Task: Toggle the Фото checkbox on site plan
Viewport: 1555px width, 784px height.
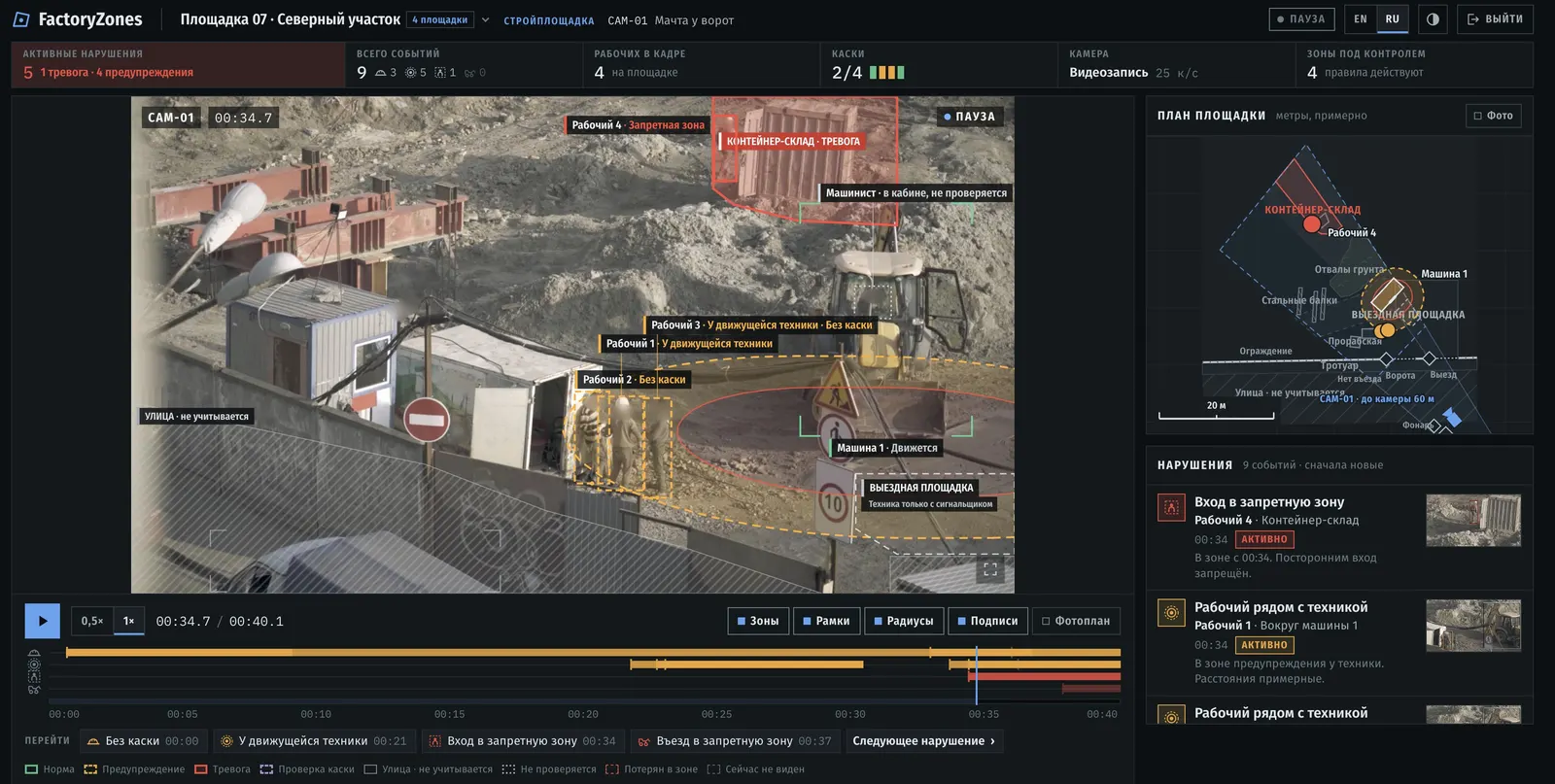Action: [1494, 116]
